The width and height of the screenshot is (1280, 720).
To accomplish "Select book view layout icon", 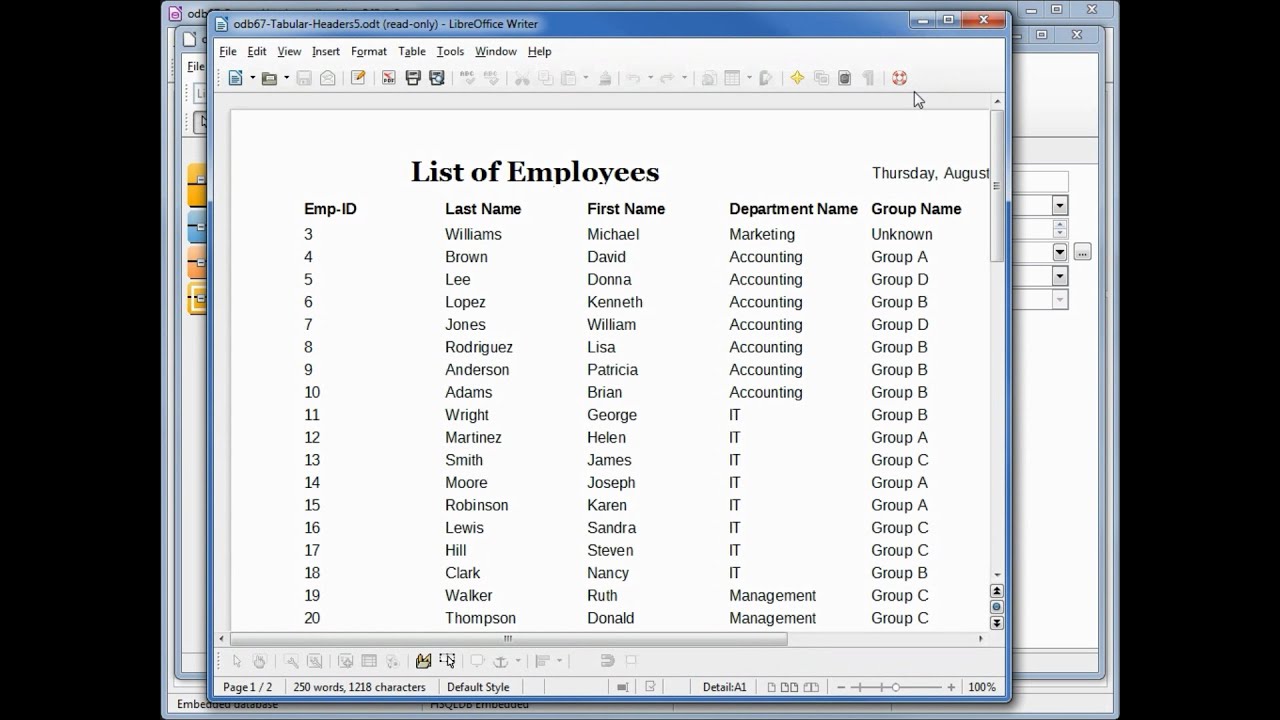I will point(811,687).
